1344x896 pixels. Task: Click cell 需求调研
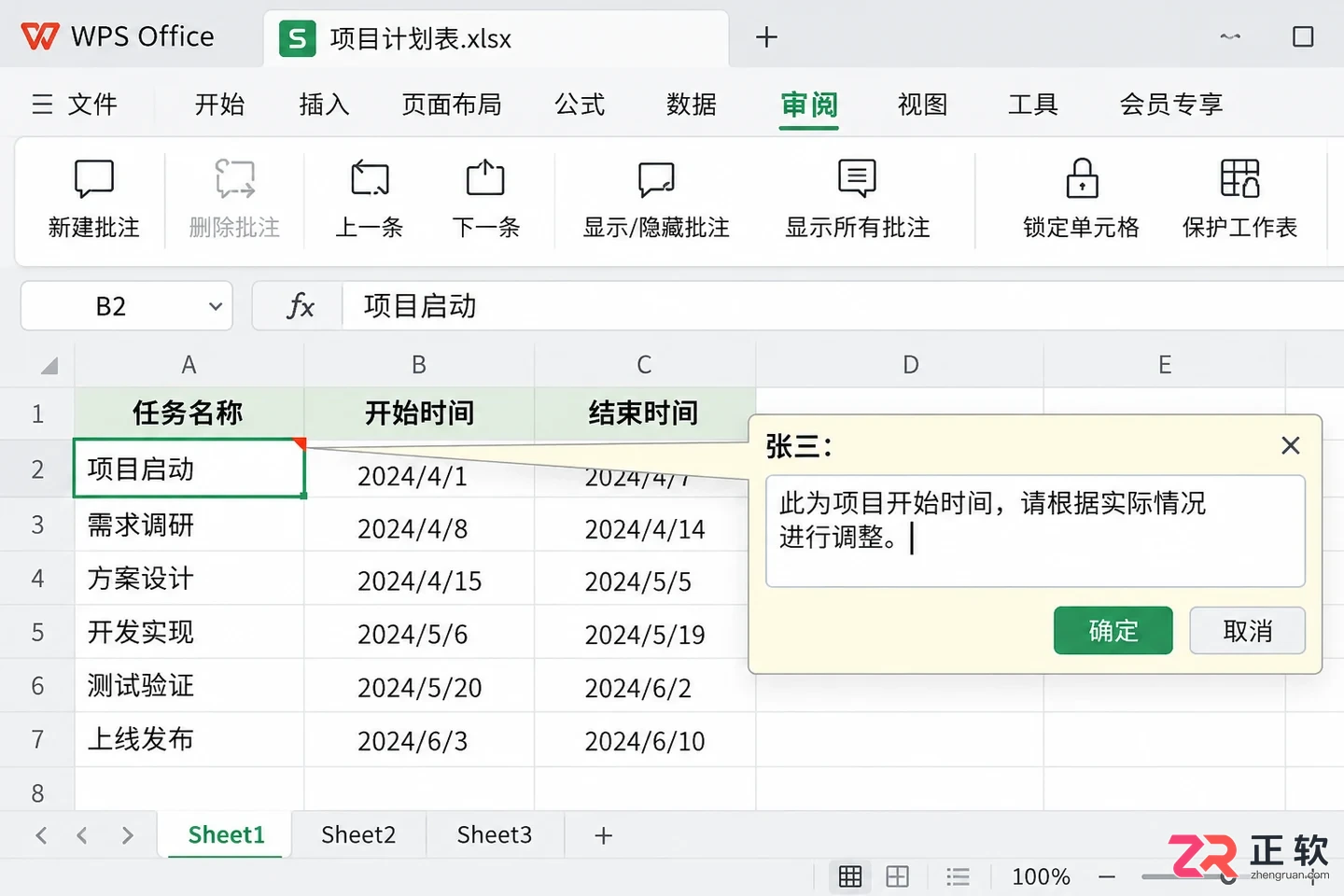(x=189, y=525)
